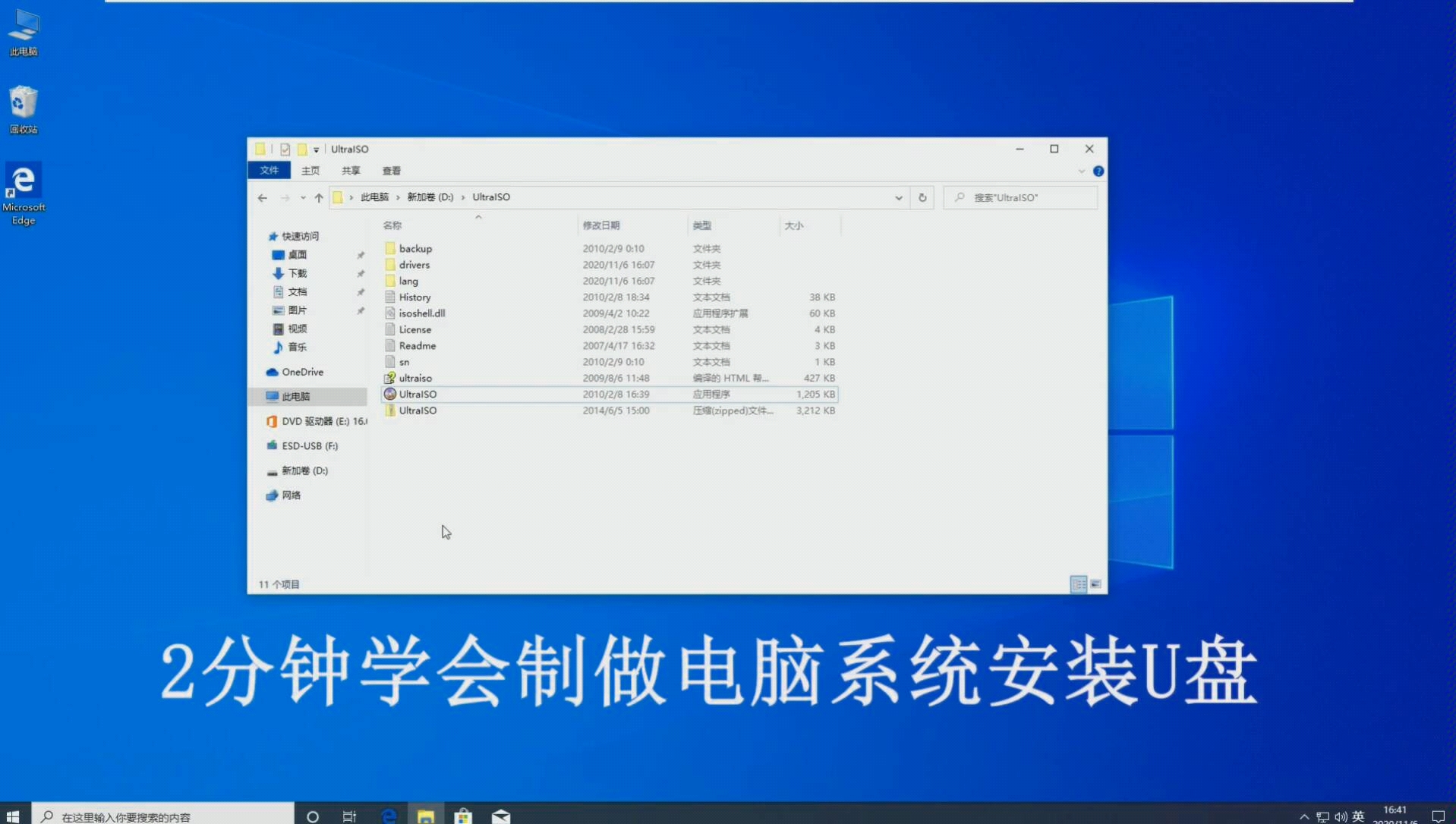Screen dimensions: 1456x824
Task: Select the License text file
Action: 609,330
